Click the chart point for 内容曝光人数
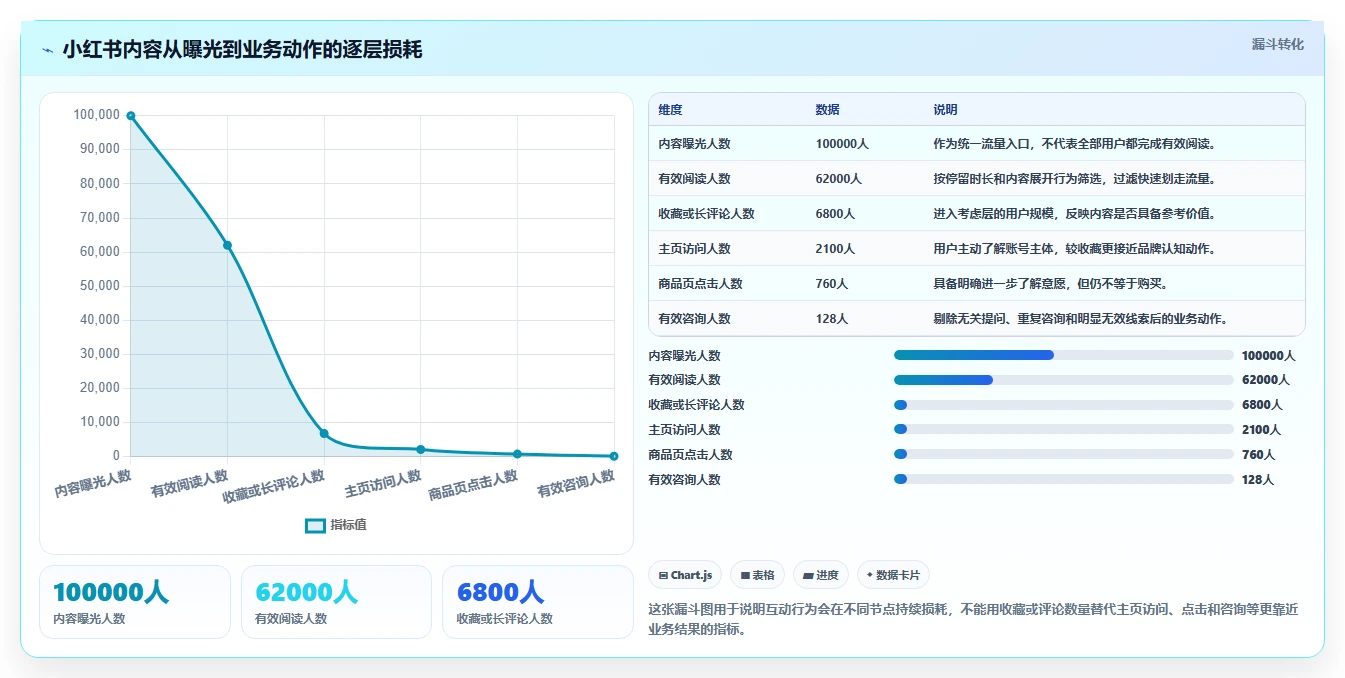Image resolution: width=1345 pixels, height=678 pixels. [x=131, y=116]
